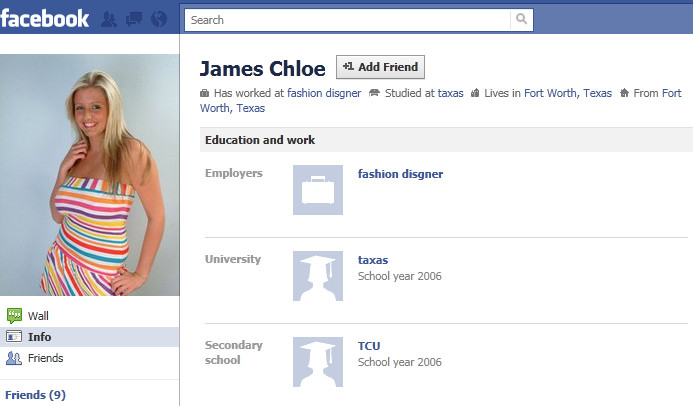Click the building icon before Lives in
The image size is (693, 406).
pos(475,93)
